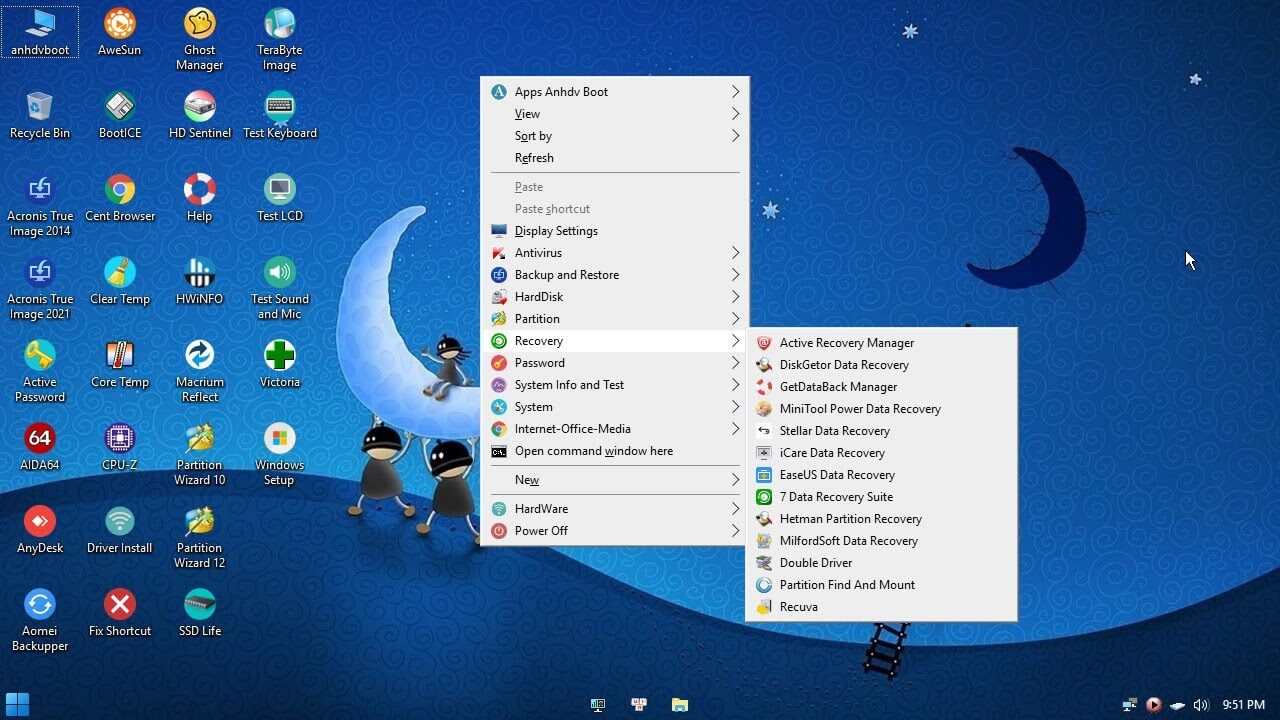Select the Partition Wizard 12 icon

click(199, 538)
